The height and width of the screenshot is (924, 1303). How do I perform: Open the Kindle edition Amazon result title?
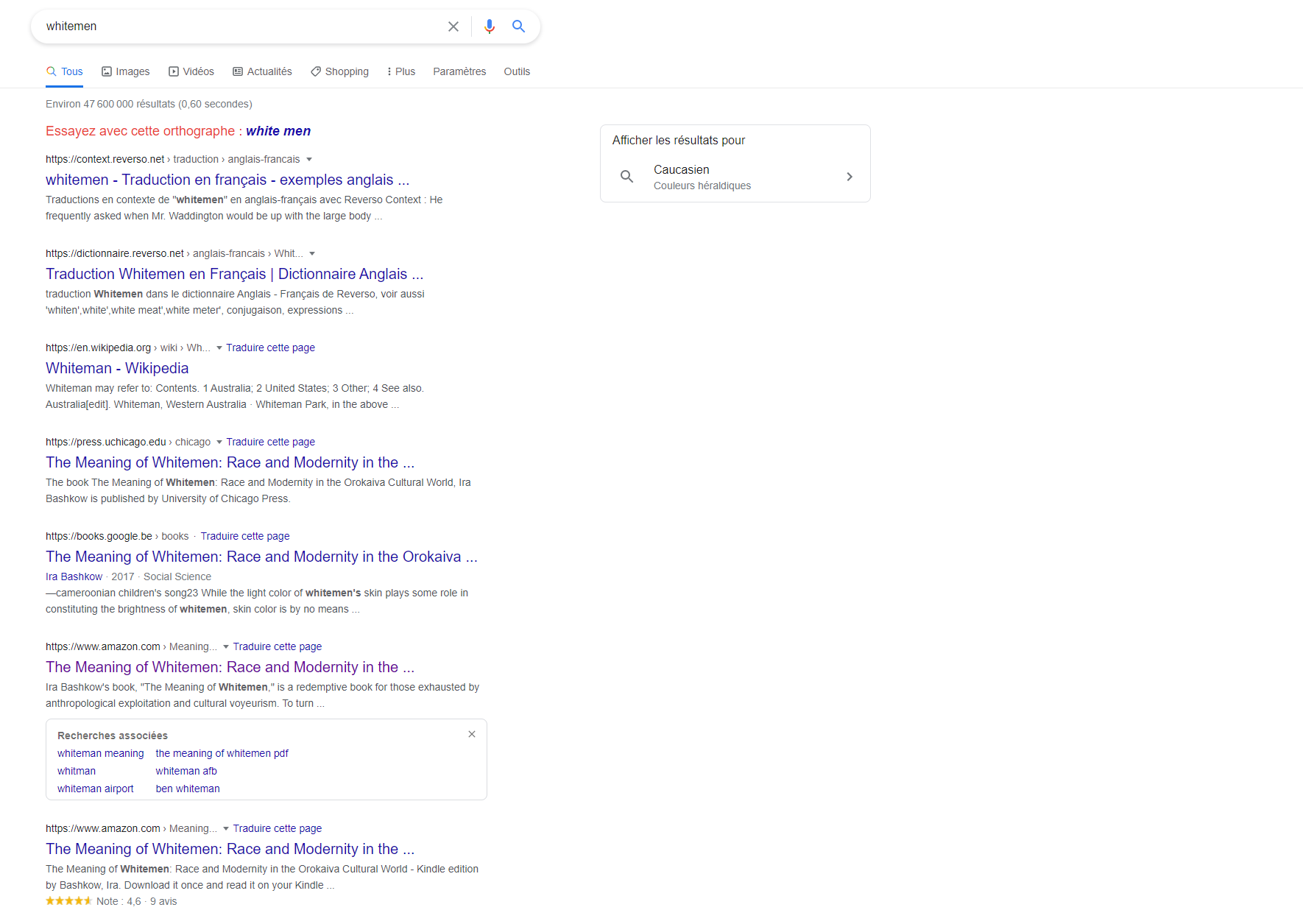(230, 849)
